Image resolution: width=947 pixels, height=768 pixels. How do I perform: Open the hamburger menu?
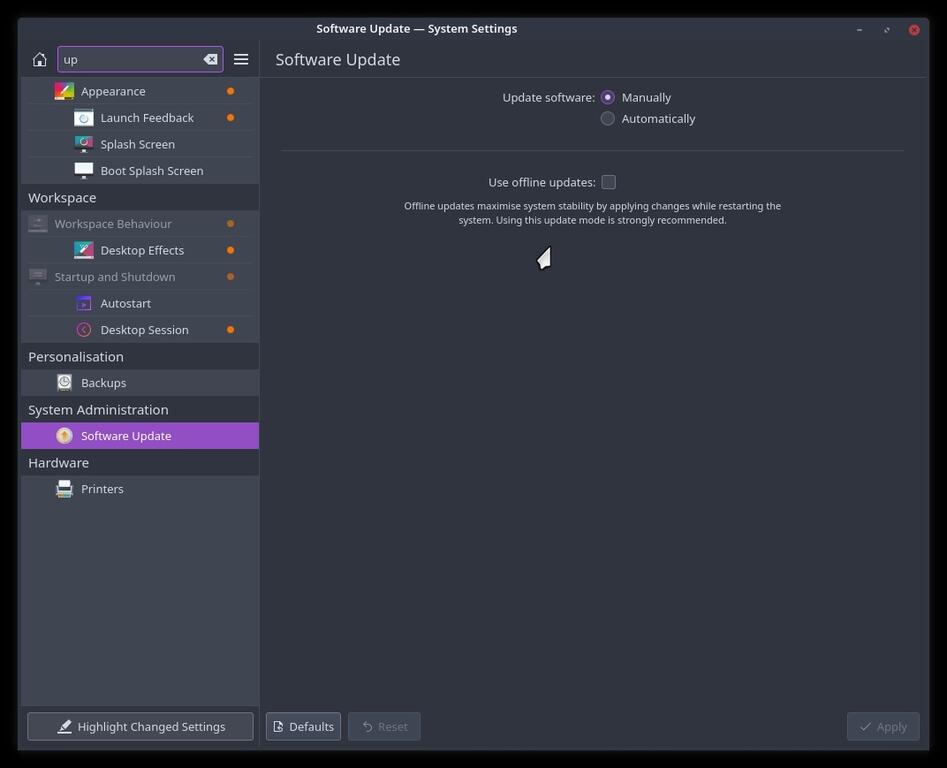pos(241,60)
